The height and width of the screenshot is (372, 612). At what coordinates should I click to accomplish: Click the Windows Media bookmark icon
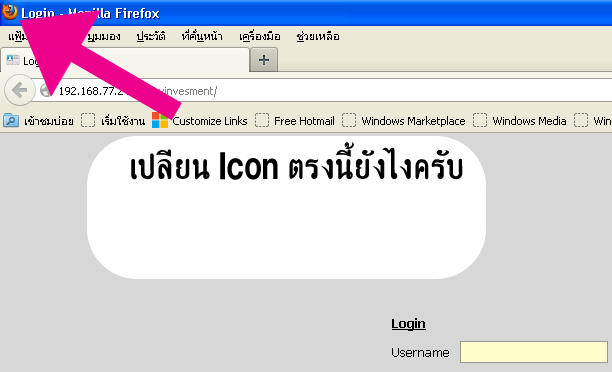click(x=480, y=120)
